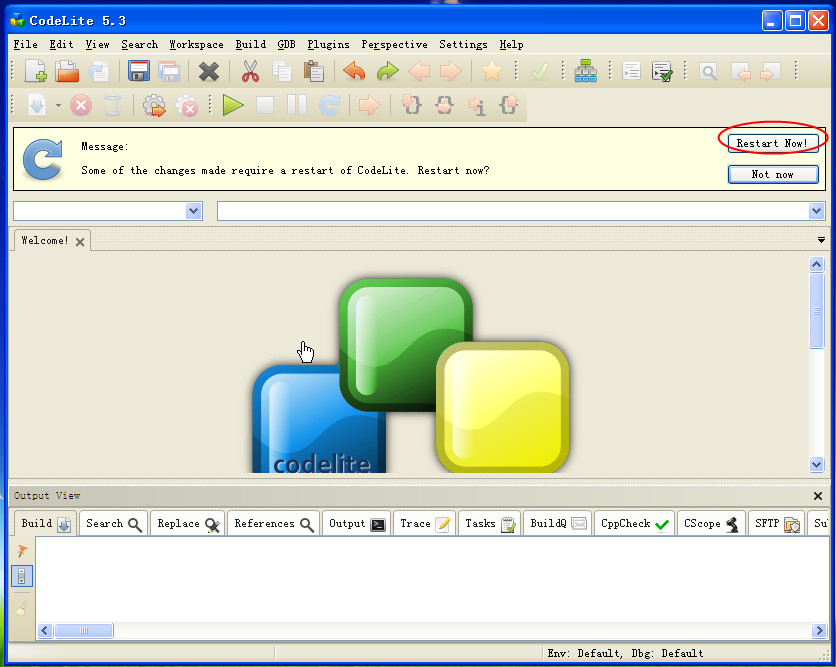
Task: Open the Perspective menu
Action: pos(394,44)
